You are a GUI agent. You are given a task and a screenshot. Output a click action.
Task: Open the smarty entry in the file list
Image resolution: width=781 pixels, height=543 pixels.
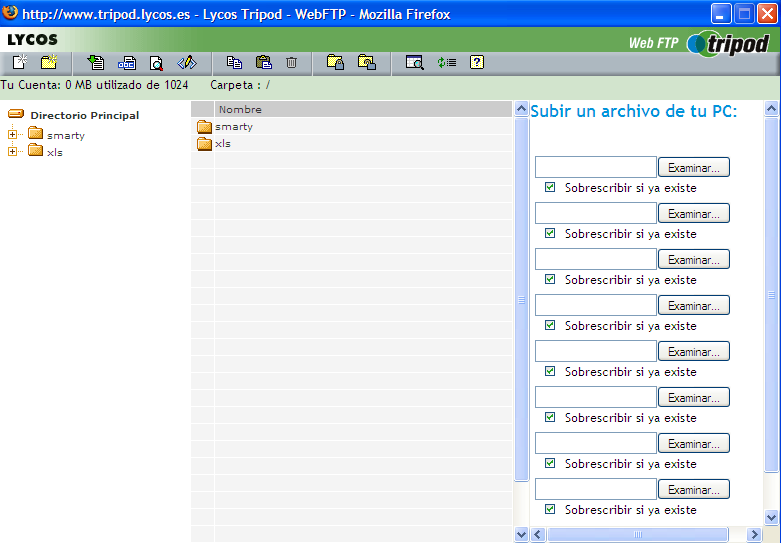[x=234, y=127]
